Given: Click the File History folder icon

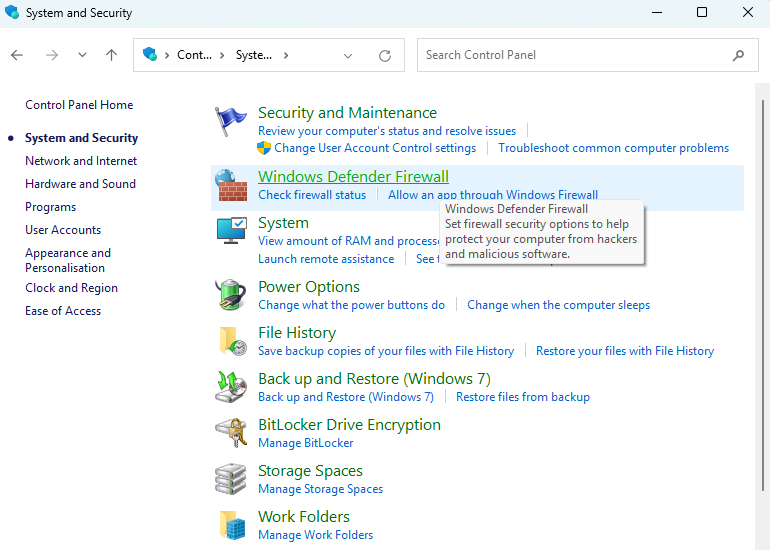Looking at the screenshot, I should point(231,341).
